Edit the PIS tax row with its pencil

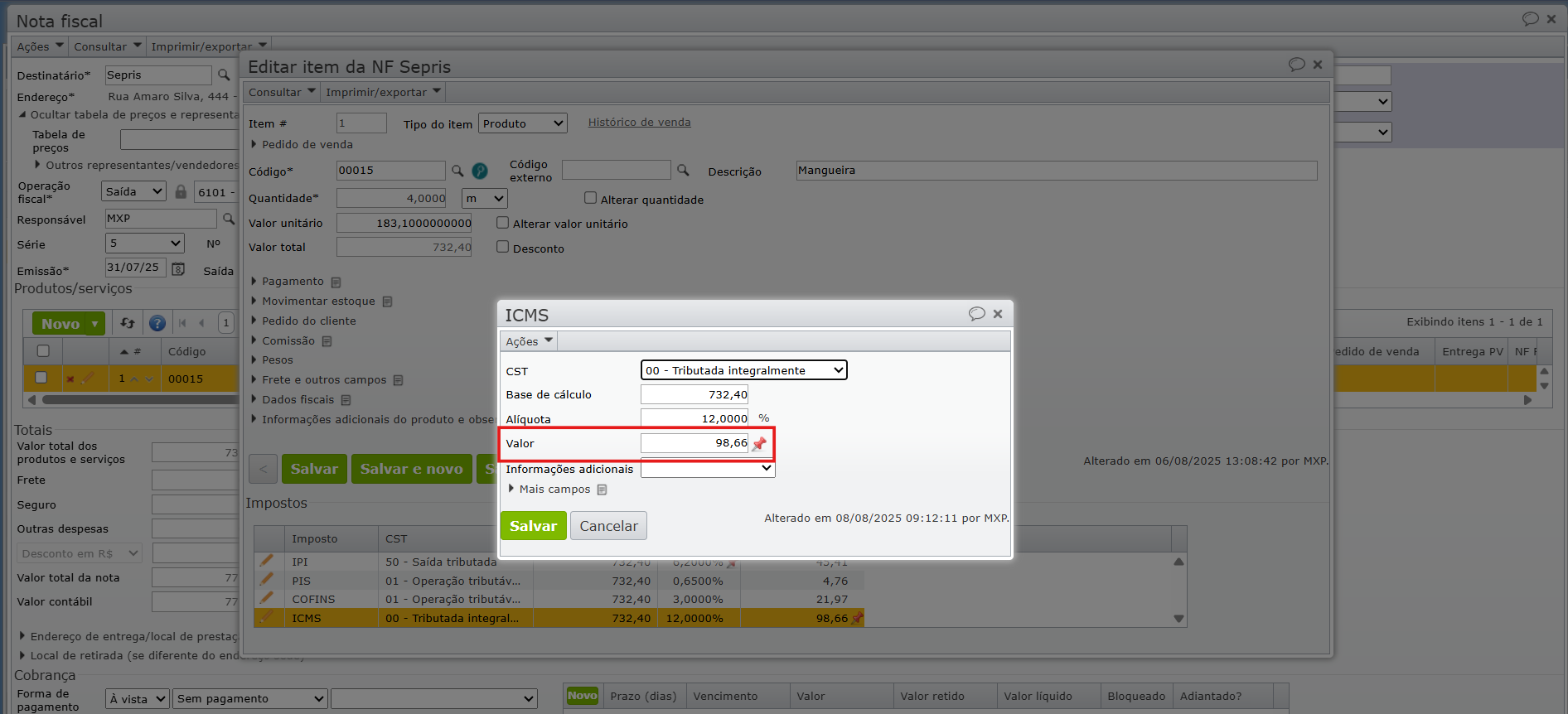(267, 580)
